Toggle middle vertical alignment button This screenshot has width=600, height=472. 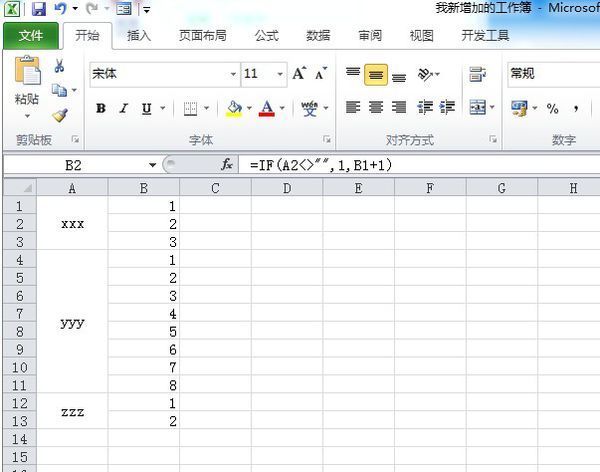(x=376, y=74)
